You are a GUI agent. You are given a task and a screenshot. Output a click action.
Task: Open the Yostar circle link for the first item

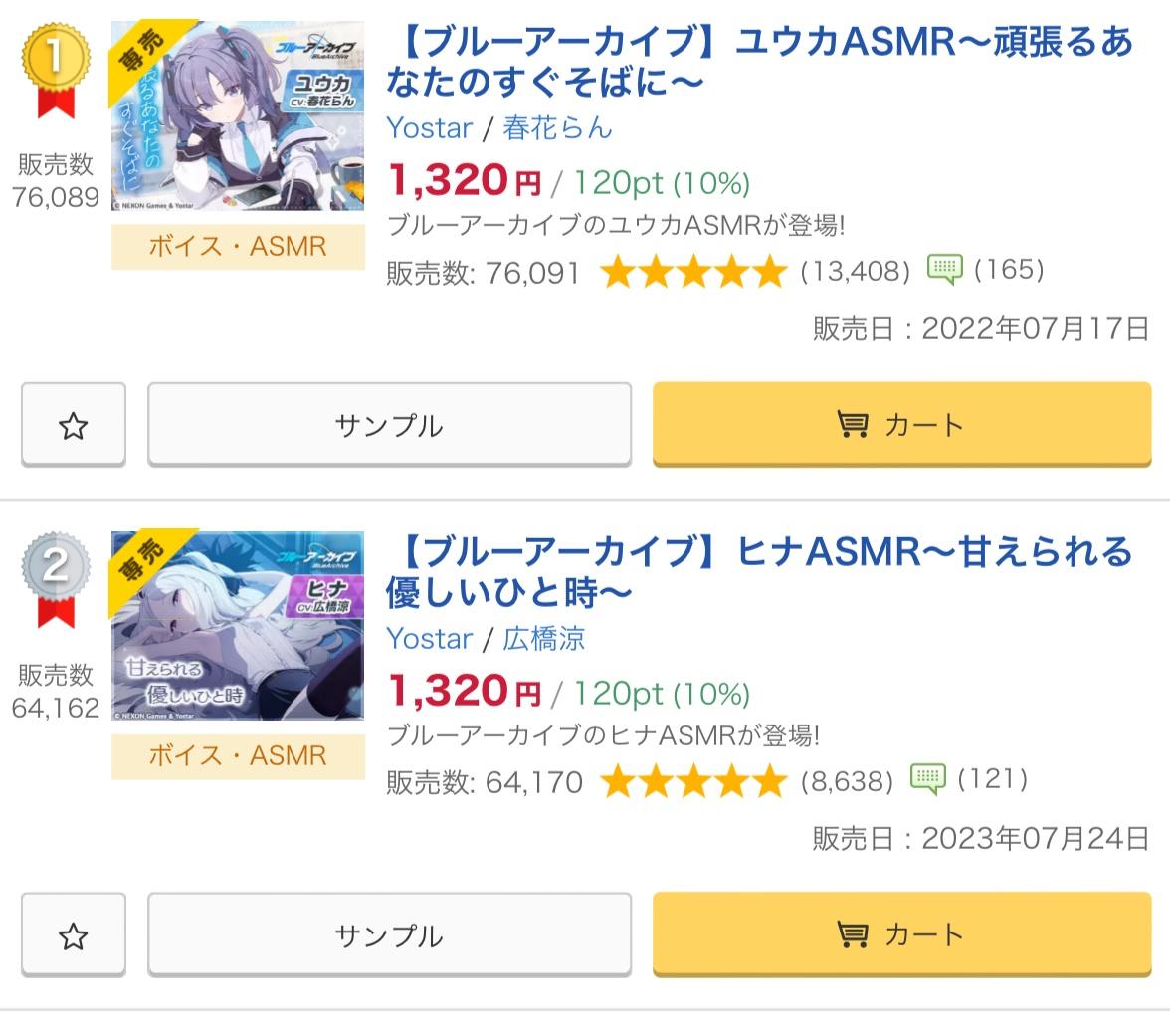pyautogui.click(x=430, y=128)
